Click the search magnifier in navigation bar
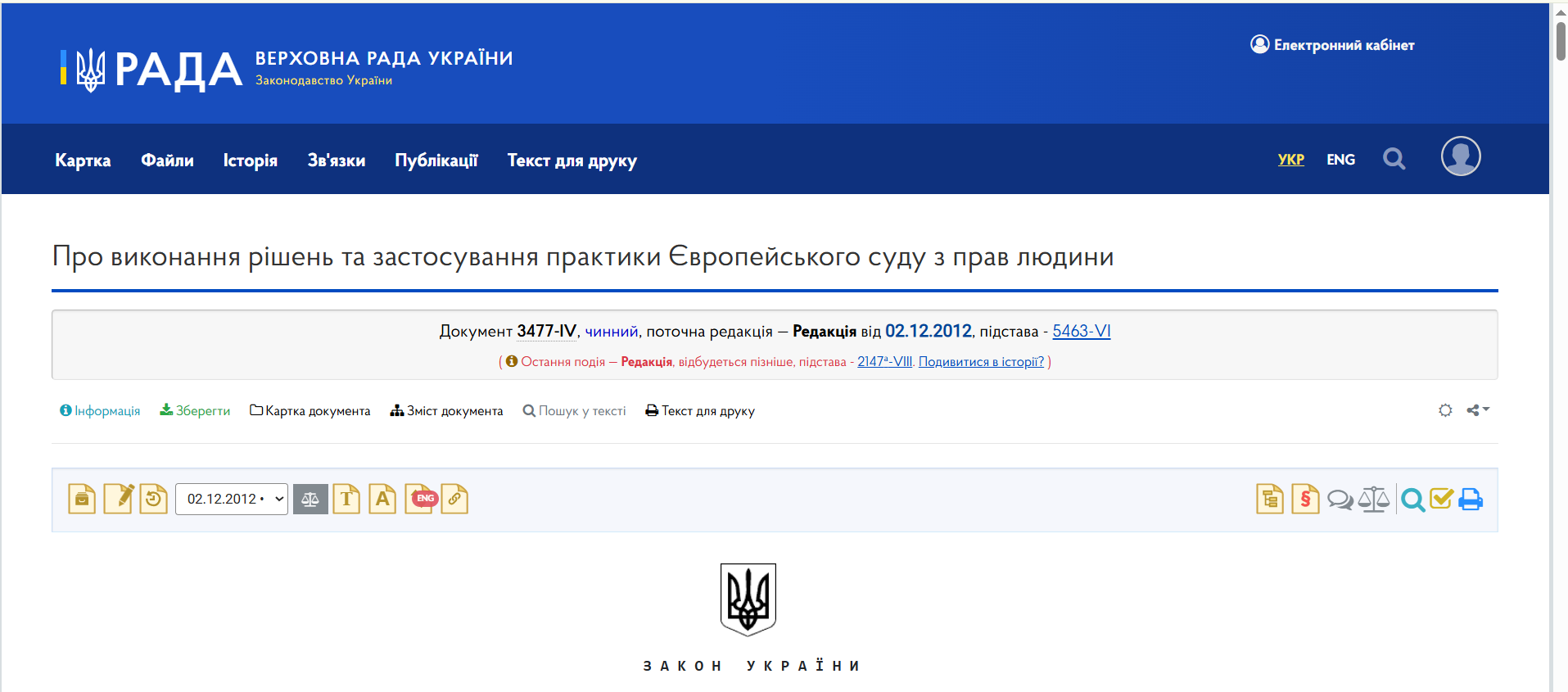This screenshot has height=692, width=1568. point(1394,159)
